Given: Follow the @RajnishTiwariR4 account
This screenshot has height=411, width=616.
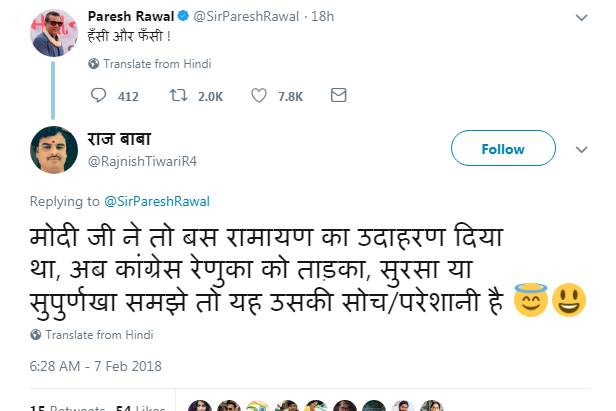Looking at the screenshot, I should (x=503, y=148).
